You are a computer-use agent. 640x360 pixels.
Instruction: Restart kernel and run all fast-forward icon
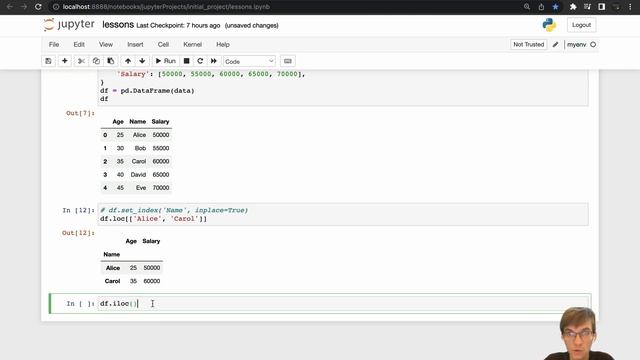213,61
